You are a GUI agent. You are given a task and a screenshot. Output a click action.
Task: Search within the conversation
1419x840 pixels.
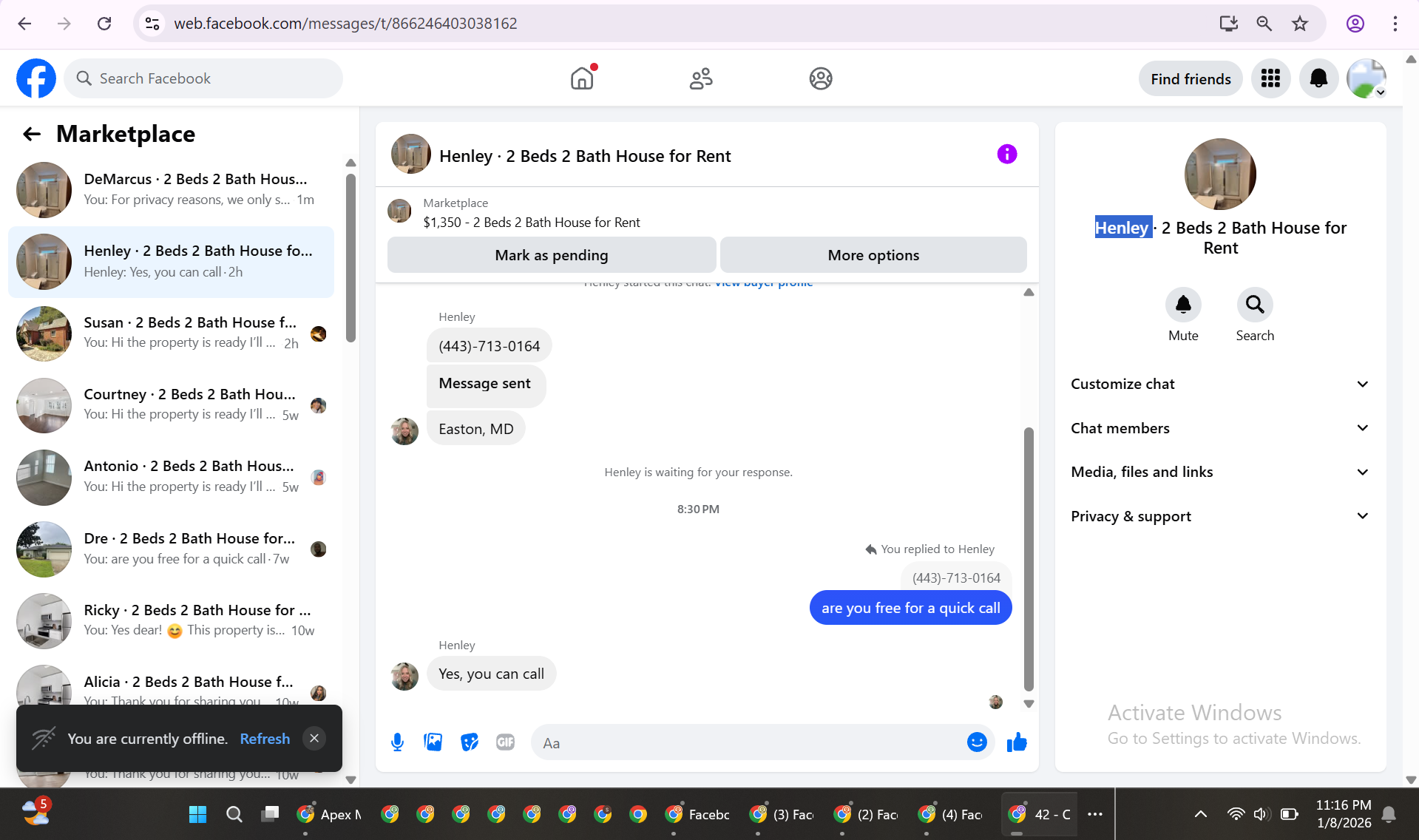(1255, 305)
